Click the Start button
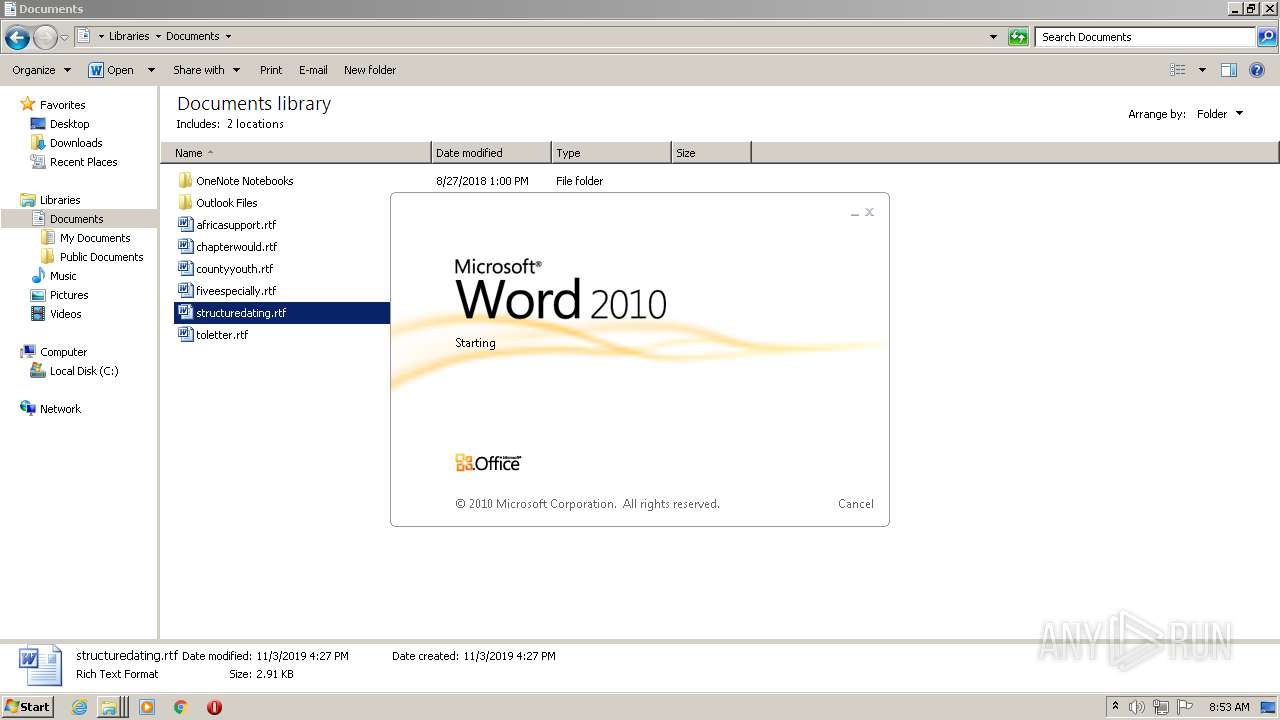The image size is (1280, 720). [x=27, y=706]
